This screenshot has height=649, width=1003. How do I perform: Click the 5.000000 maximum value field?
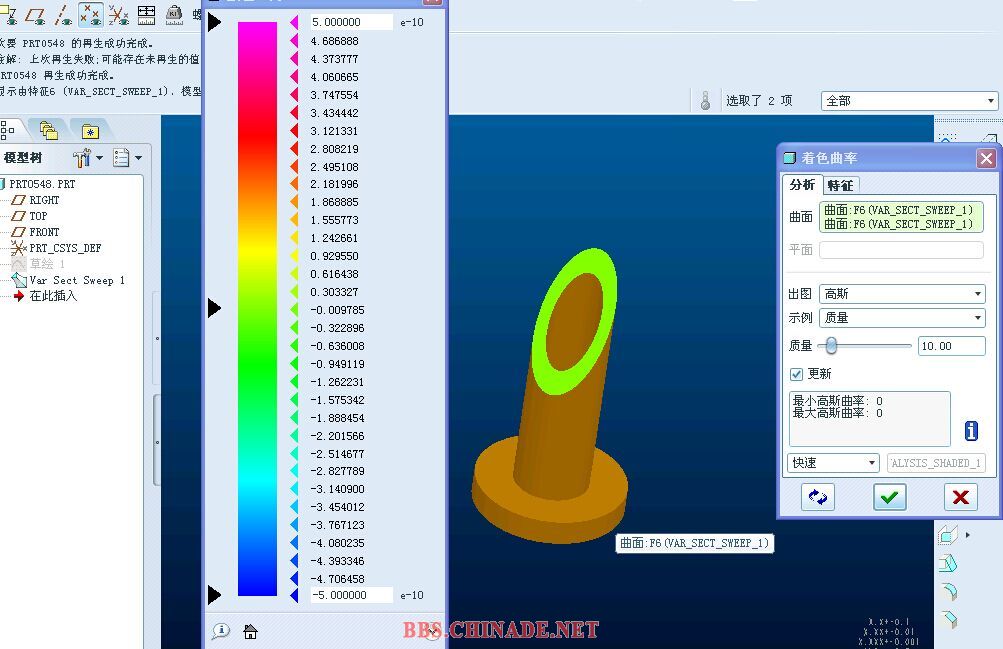pyautogui.click(x=351, y=22)
